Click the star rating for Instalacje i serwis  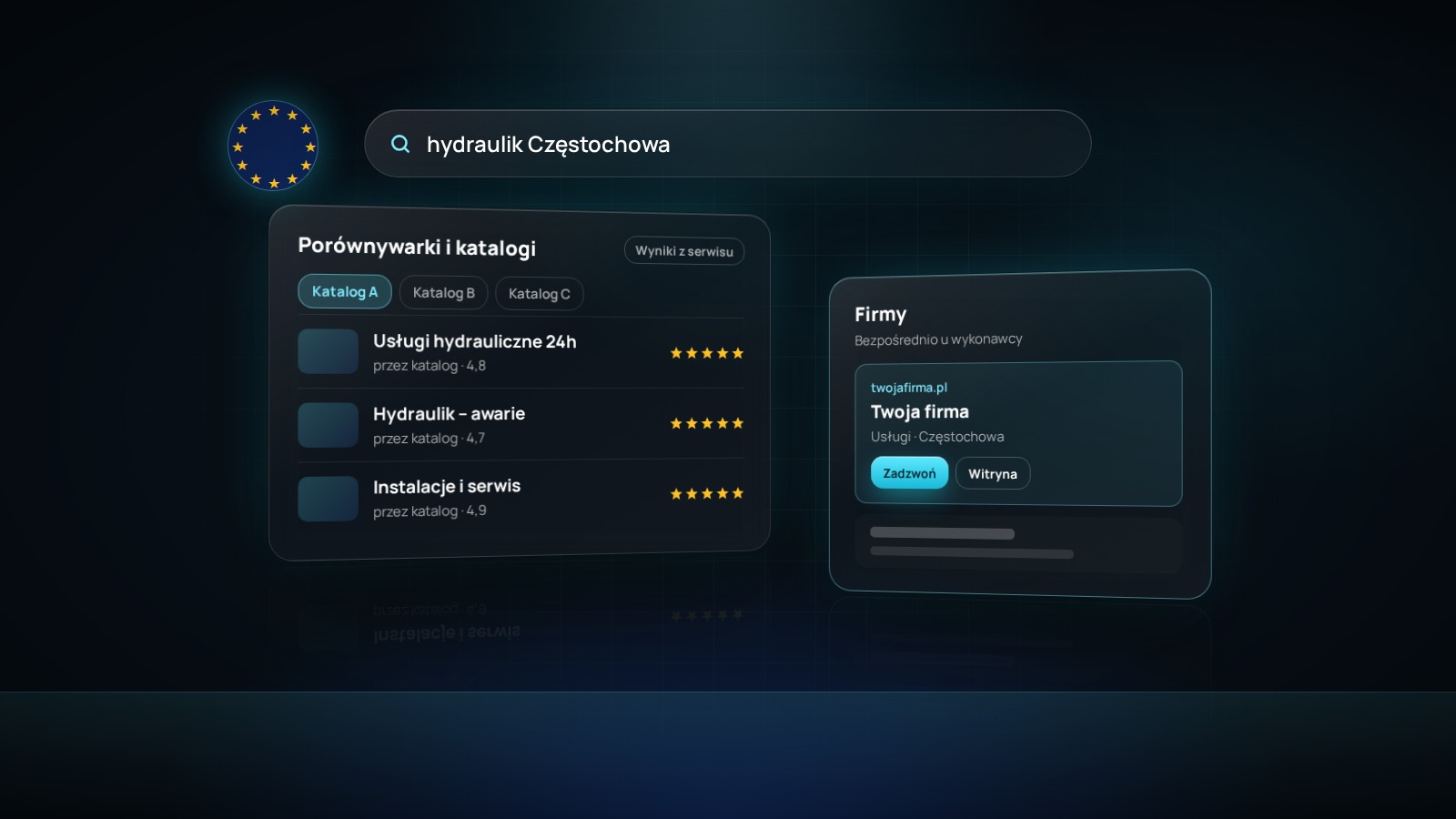click(x=707, y=493)
